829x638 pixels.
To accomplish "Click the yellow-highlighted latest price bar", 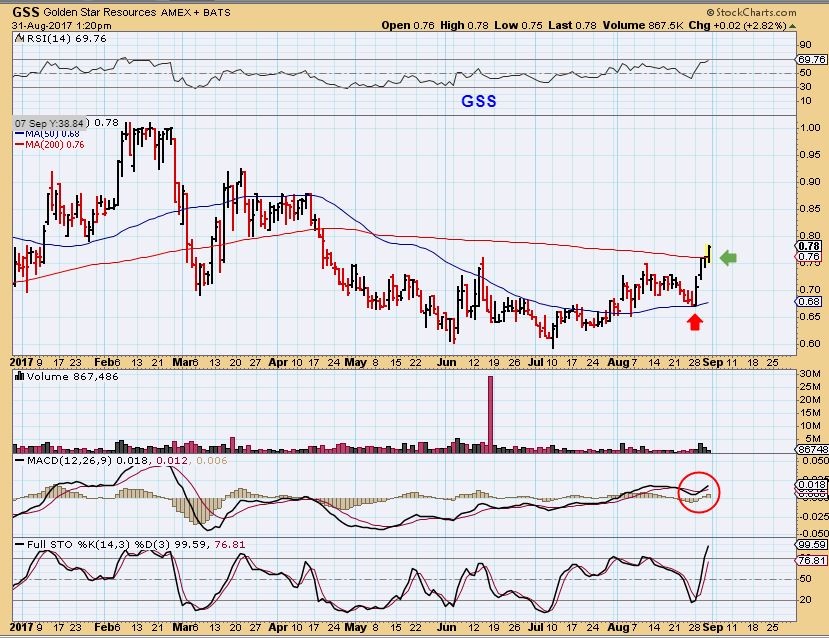I will pyautogui.click(x=708, y=251).
